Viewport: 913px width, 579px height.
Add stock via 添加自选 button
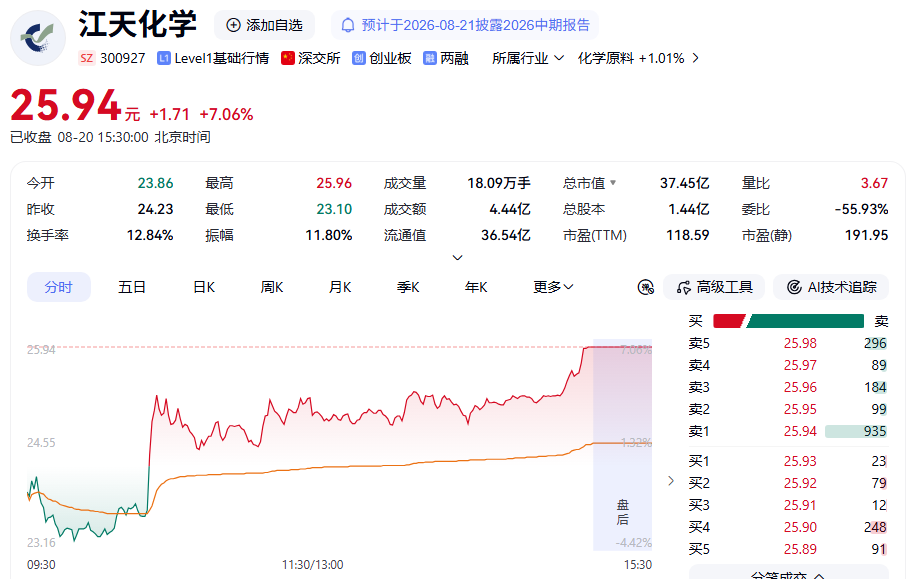coord(264,25)
